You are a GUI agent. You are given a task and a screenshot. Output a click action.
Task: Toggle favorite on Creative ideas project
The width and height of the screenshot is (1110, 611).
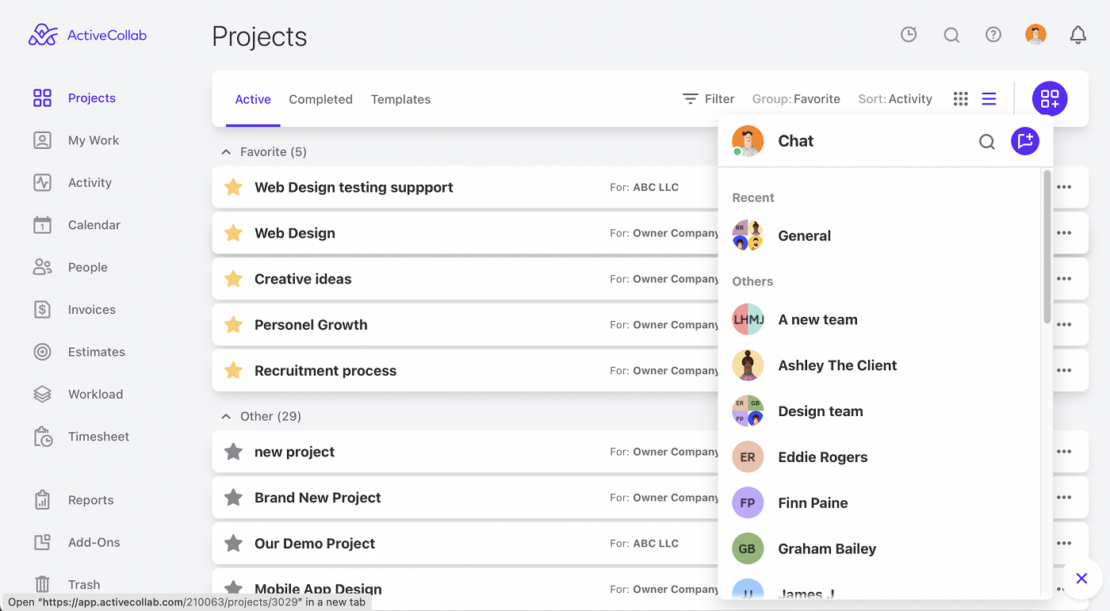(x=233, y=279)
